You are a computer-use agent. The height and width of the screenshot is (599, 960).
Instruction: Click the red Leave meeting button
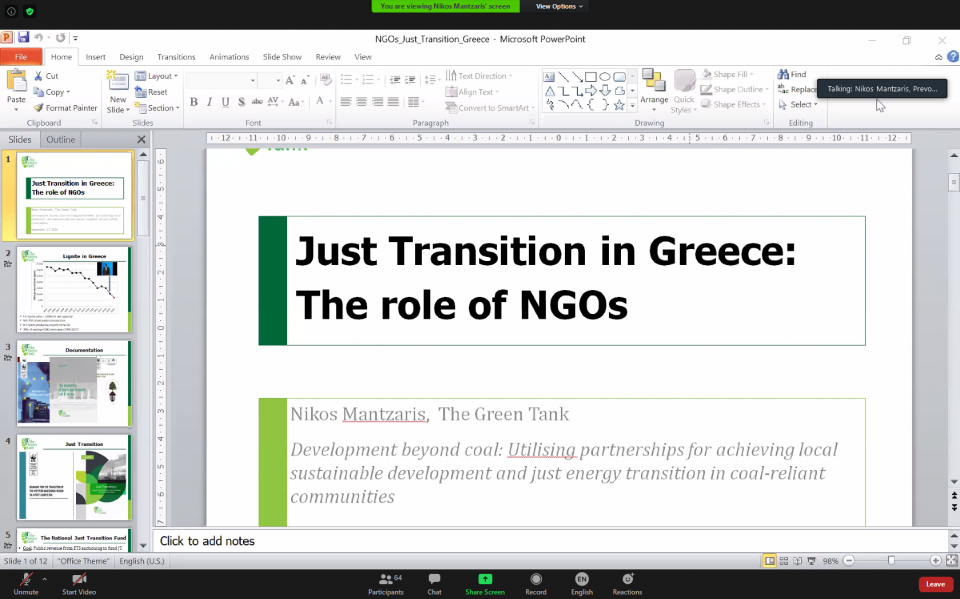click(935, 584)
